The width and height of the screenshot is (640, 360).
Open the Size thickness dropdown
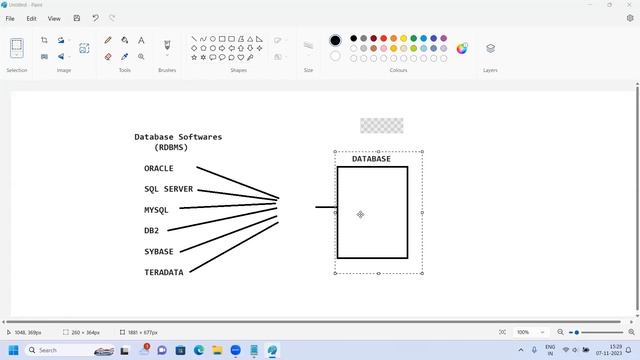tap(309, 47)
